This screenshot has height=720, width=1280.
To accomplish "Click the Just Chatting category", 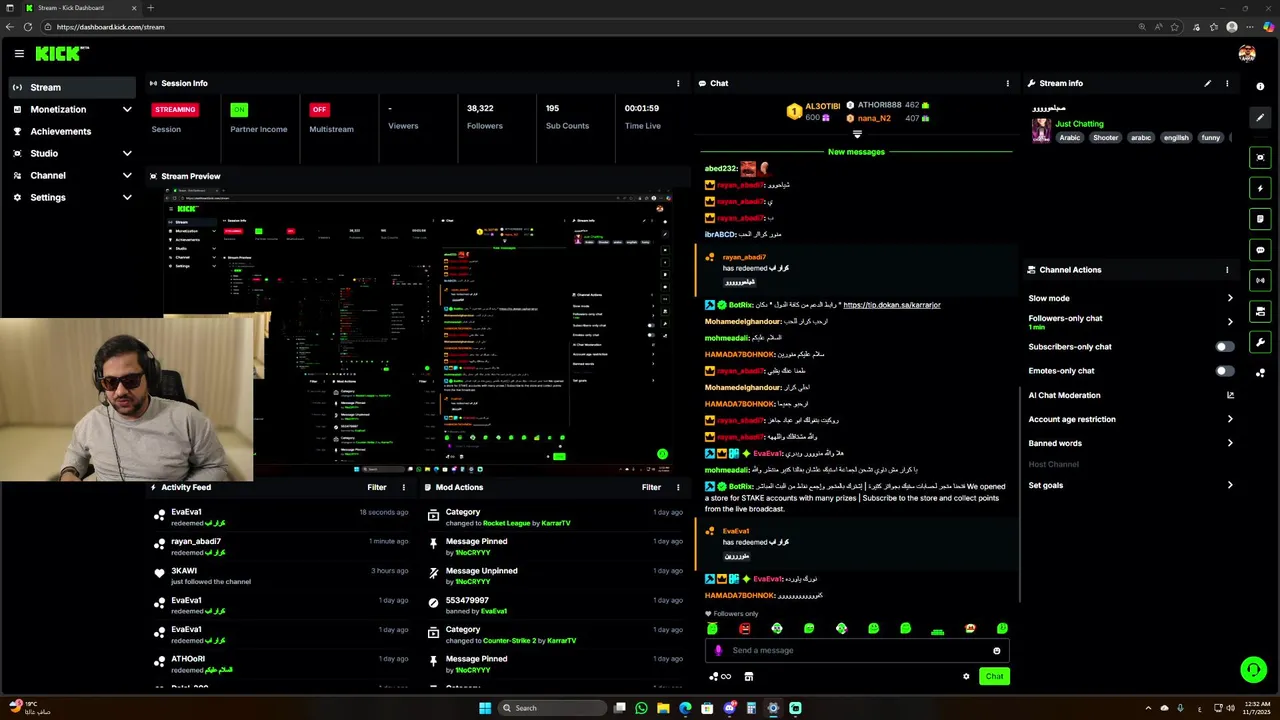I will click(x=1080, y=124).
